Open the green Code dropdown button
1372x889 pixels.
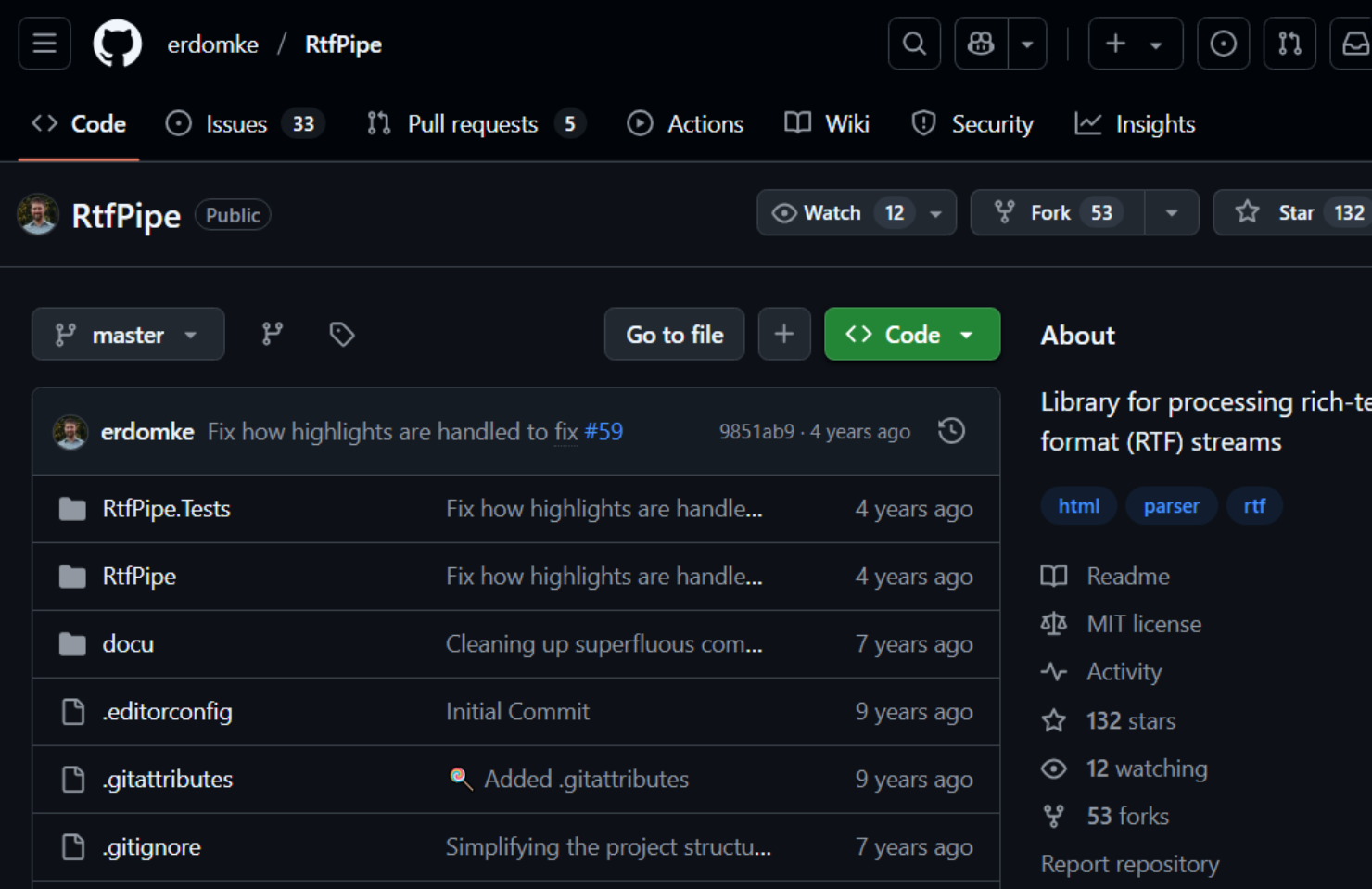(912, 334)
